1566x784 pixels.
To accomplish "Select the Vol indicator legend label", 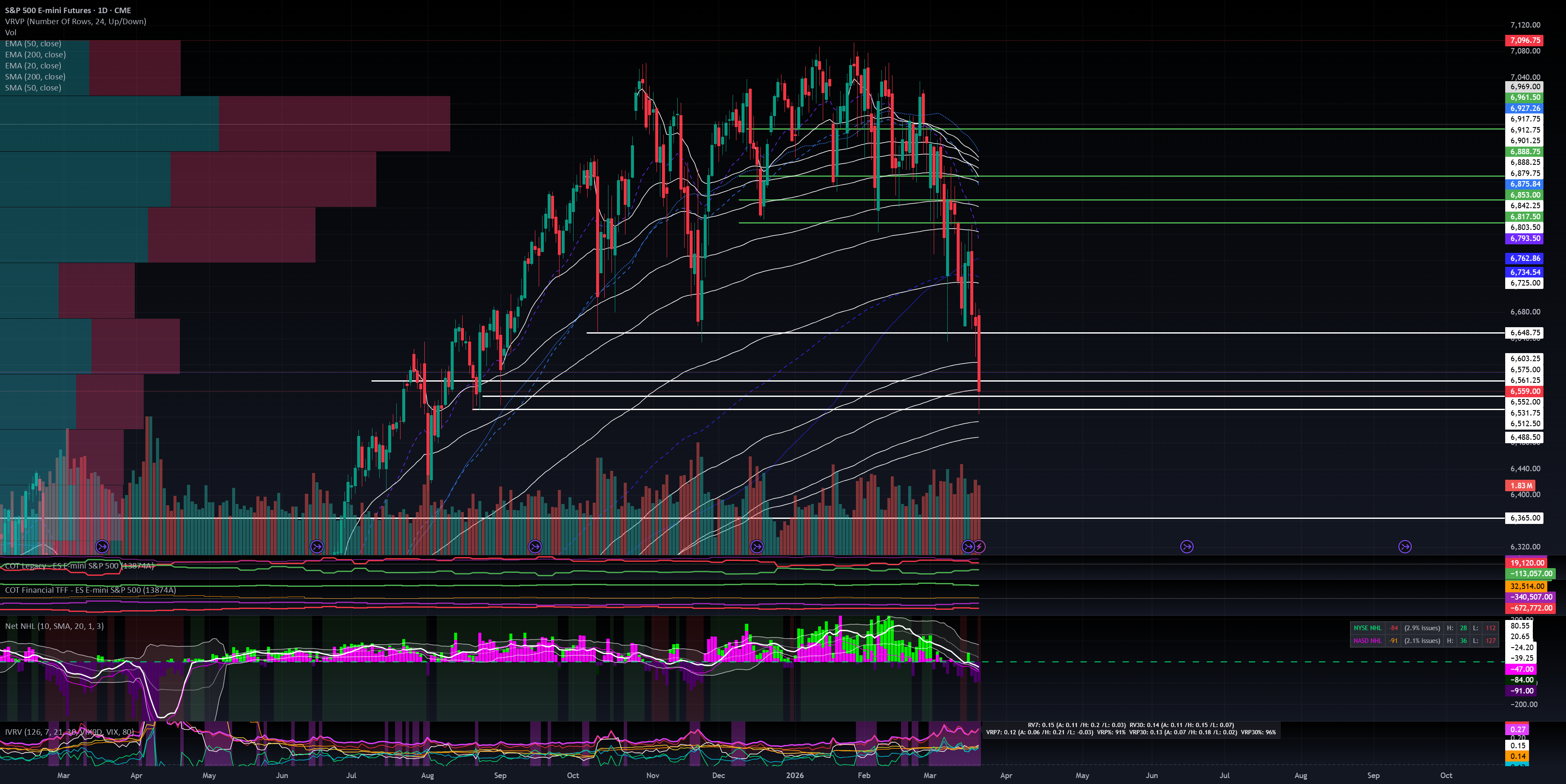I will point(11,32).
